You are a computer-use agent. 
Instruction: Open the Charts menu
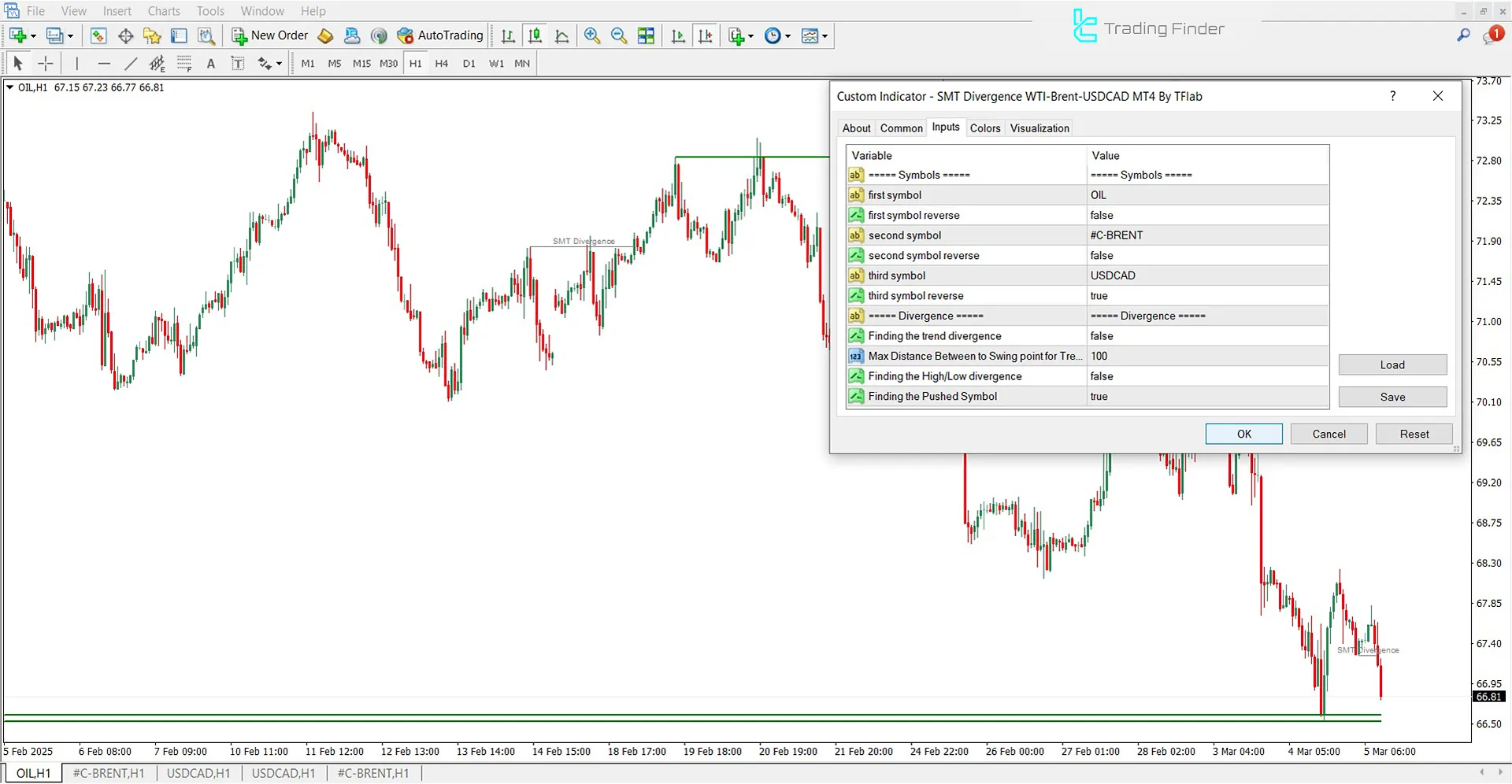tap(163, 10)
